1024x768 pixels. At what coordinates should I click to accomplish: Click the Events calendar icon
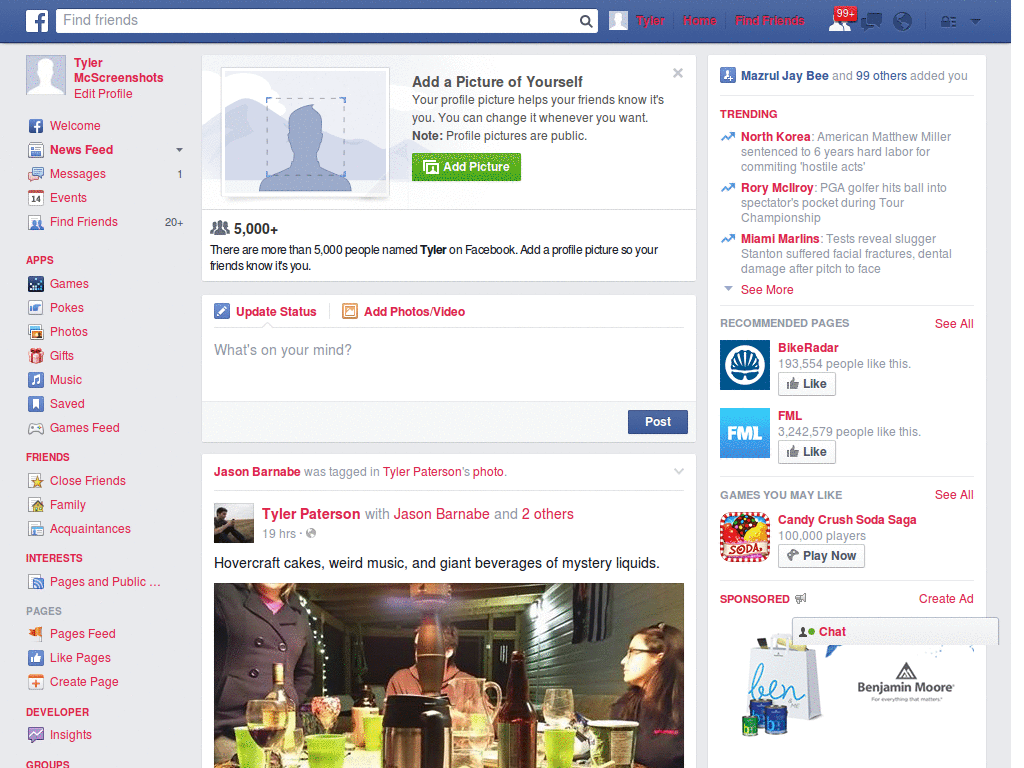(x=36, y=198)
